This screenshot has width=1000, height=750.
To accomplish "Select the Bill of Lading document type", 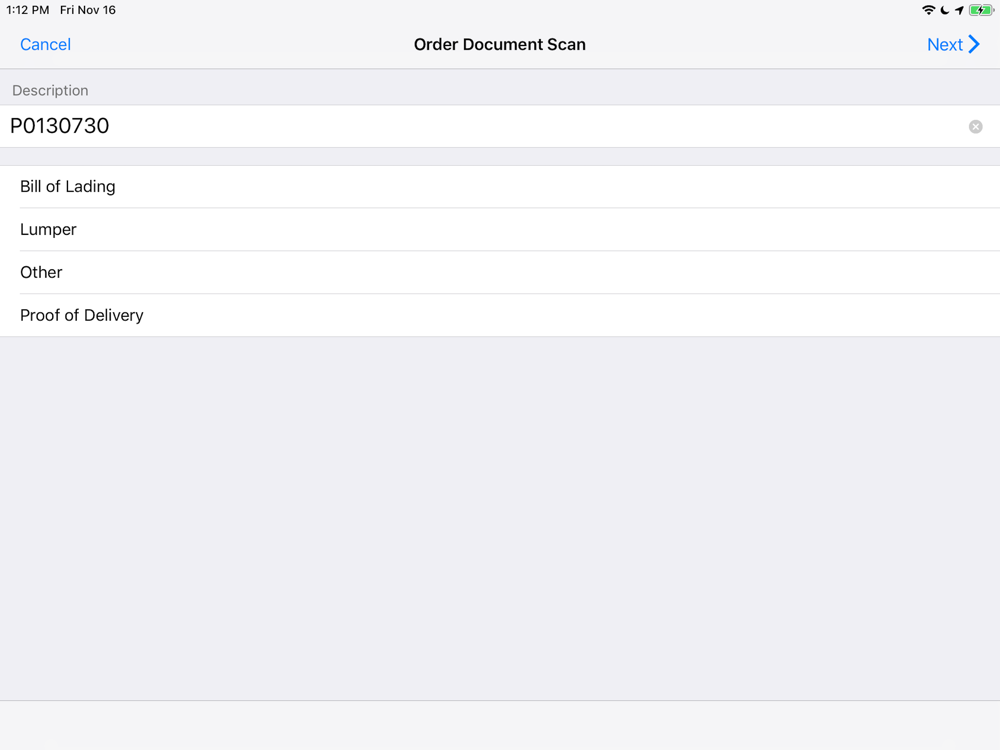I will click(500, 187).
